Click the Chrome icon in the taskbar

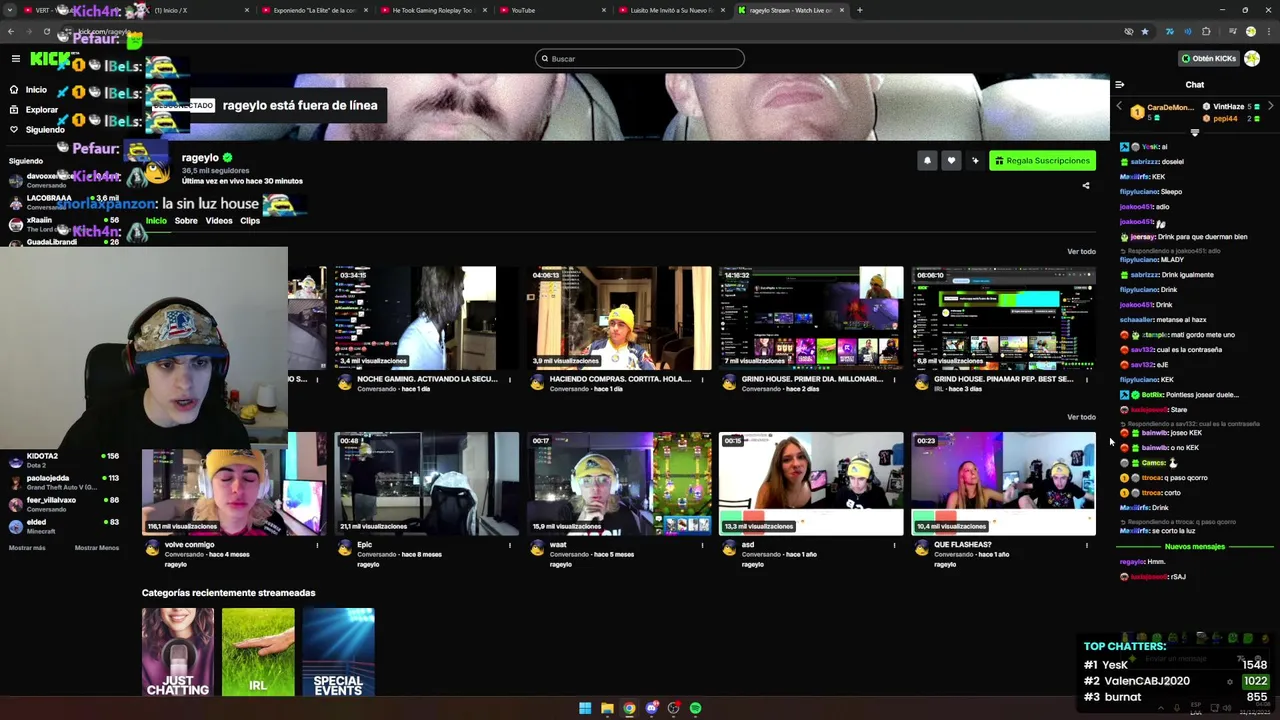(629, 708)
